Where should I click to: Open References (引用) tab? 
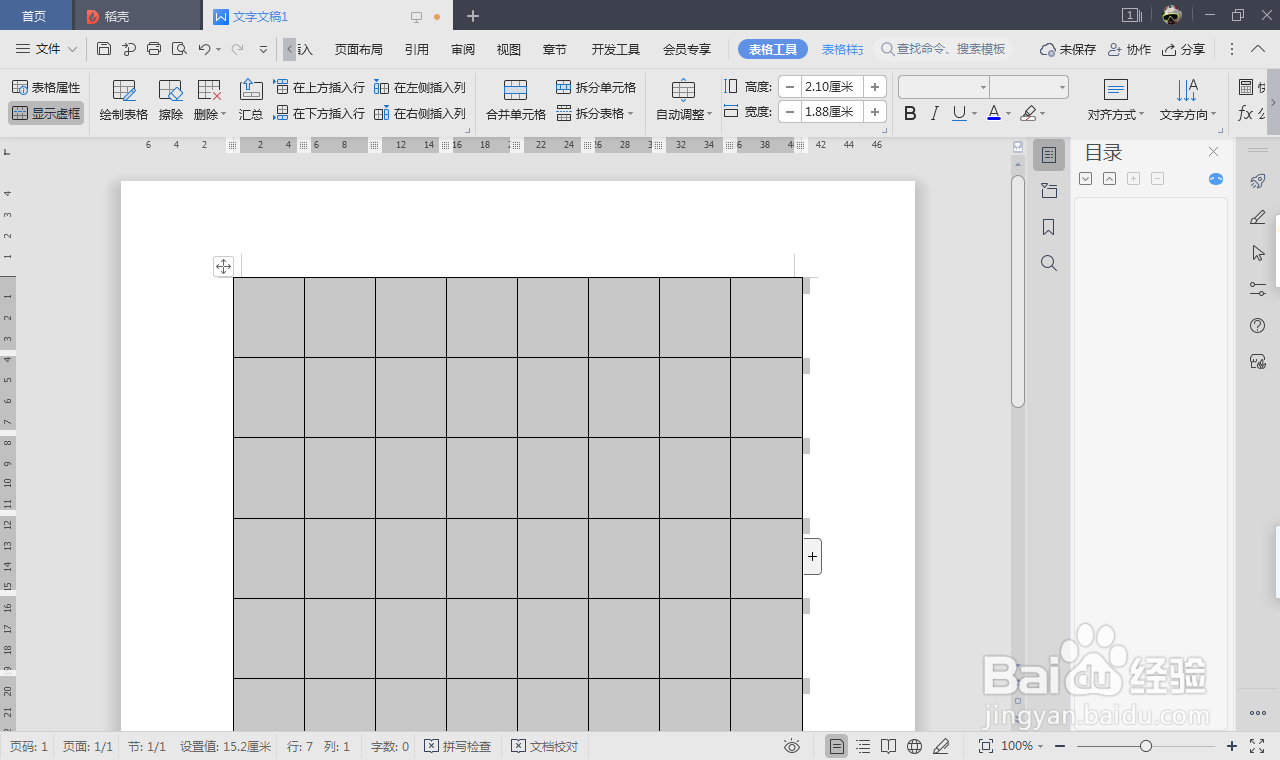click(x=417, y=49)
